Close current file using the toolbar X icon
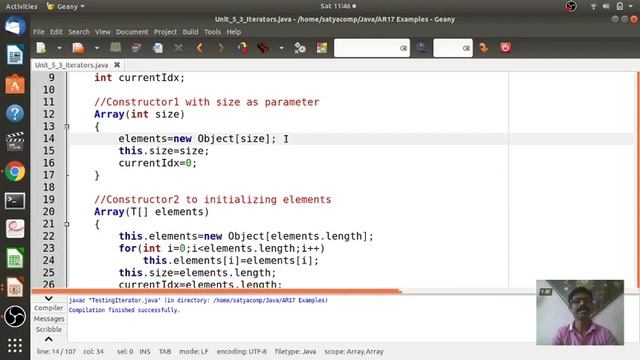640x360 pixels. (x=178, y=48)
